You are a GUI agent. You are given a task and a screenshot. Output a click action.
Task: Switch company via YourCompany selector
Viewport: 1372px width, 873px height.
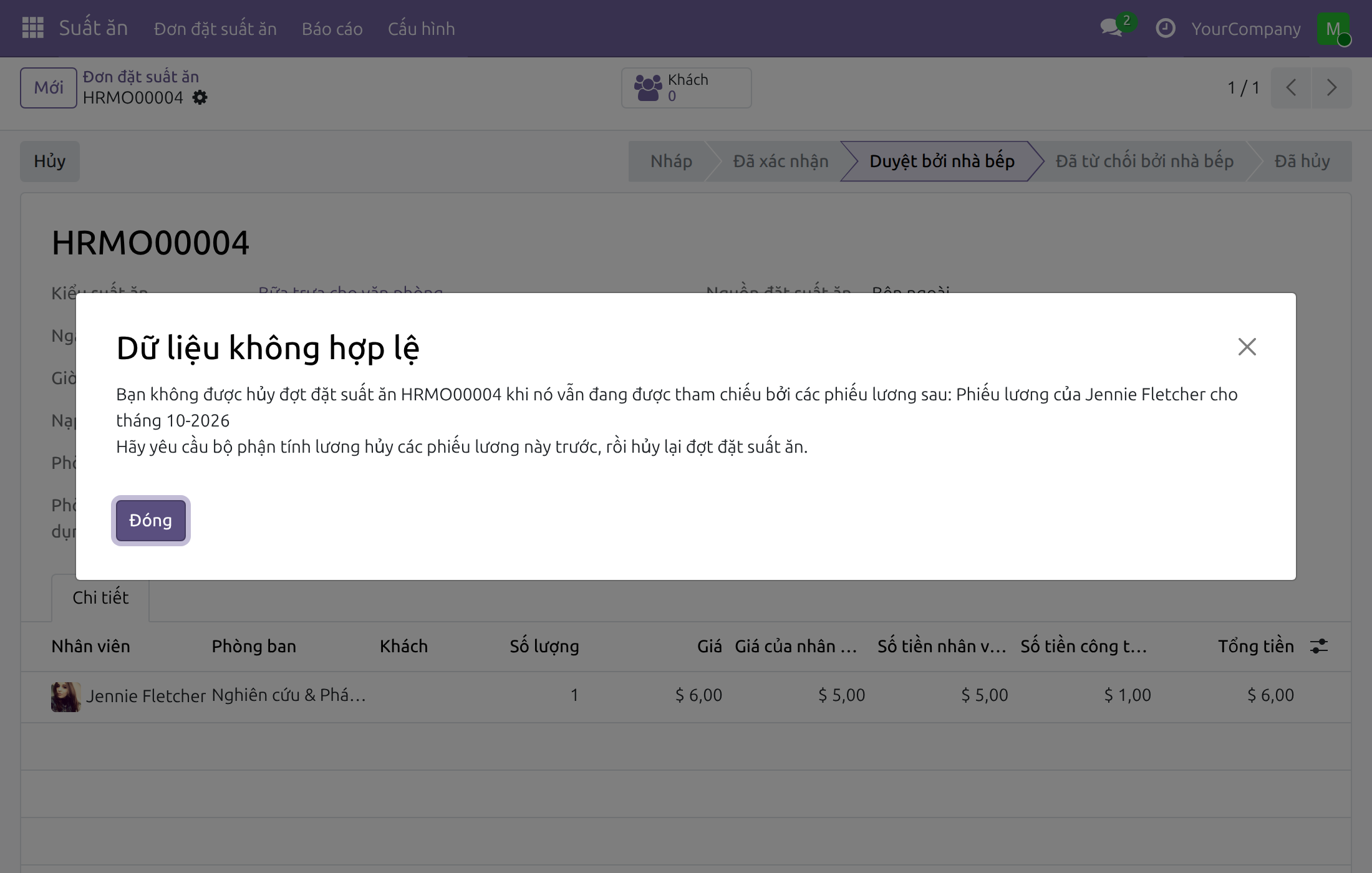(1245, 29)
